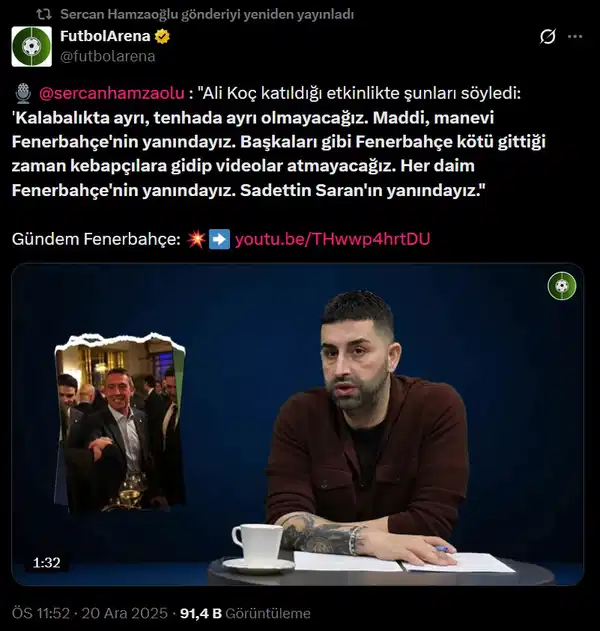The image size is (600, 631).
Task: Click the inset photo of the smiling man
Action: pos(120,423)
